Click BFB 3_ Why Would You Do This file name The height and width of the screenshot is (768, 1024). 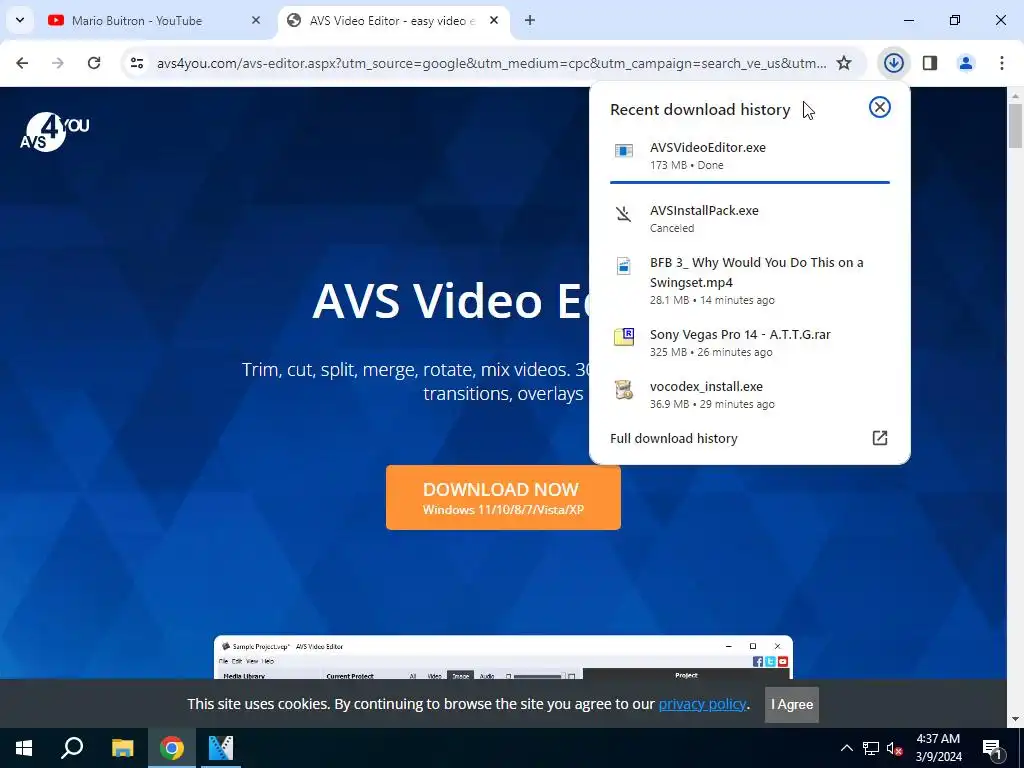coord(756,272)
